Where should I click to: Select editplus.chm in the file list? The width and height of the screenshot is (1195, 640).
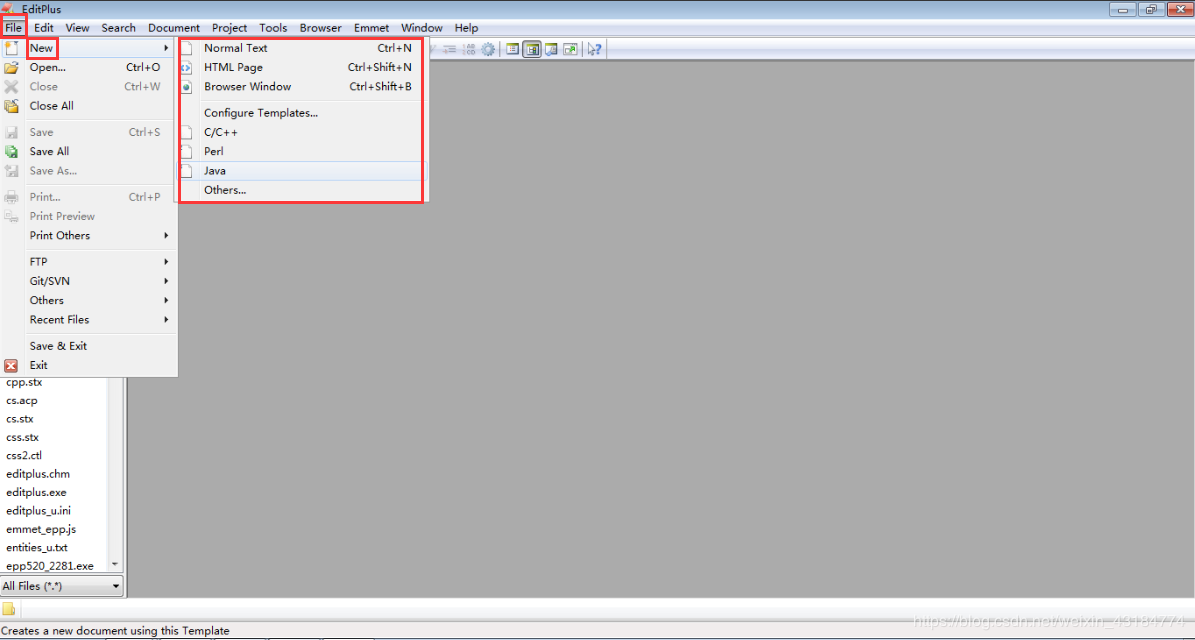[x=38, y=474]
